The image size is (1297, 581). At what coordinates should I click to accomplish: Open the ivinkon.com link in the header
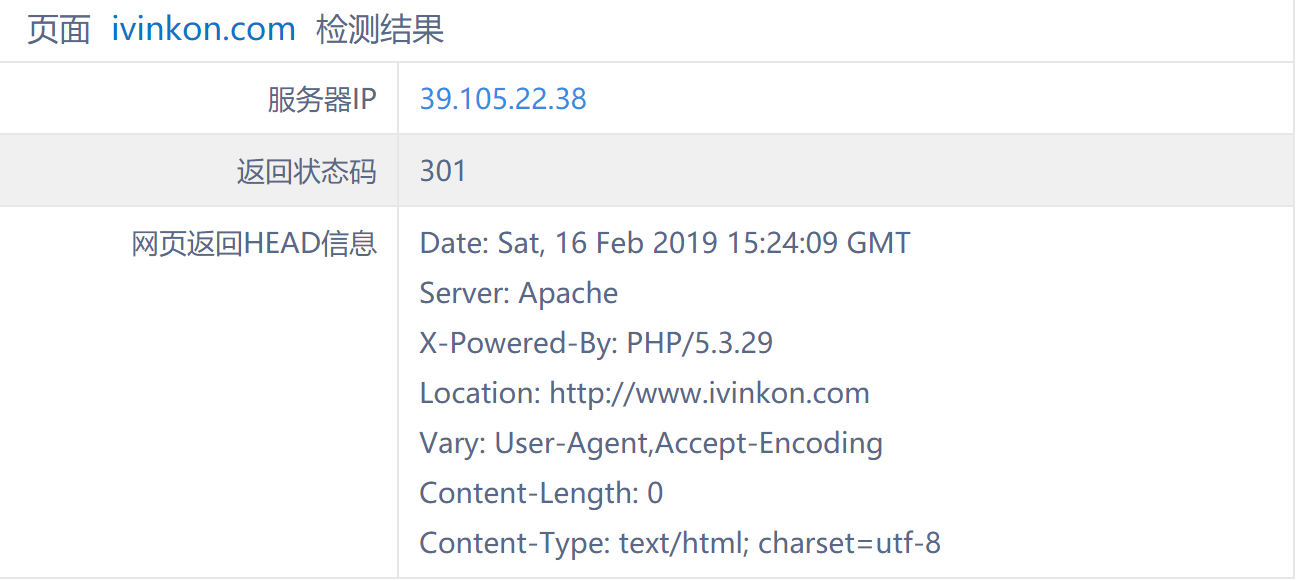pyautogui.click(x=203, y=30)
